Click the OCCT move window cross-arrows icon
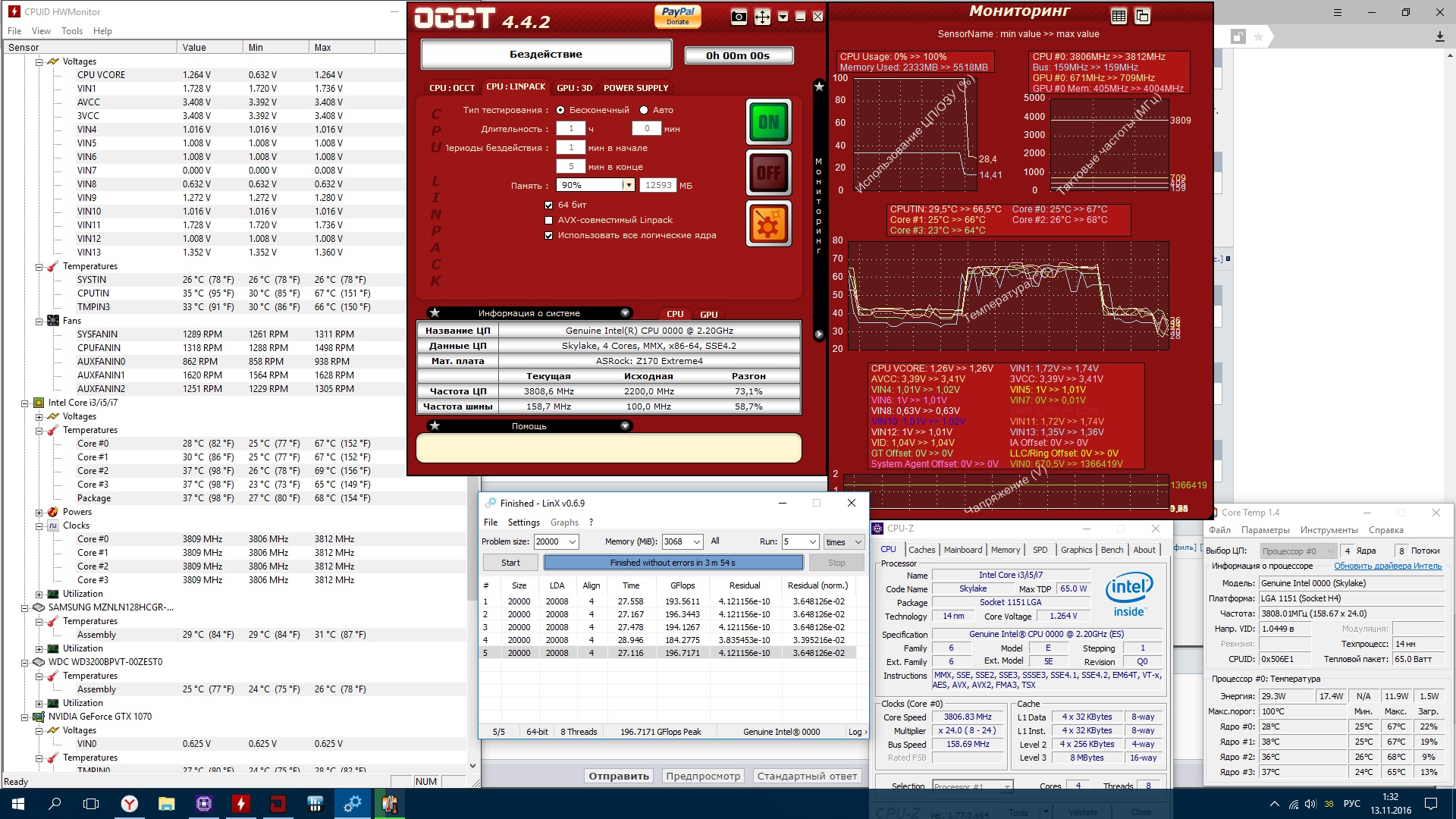This screenshot has width=1456, height=819. click(762, 17)
